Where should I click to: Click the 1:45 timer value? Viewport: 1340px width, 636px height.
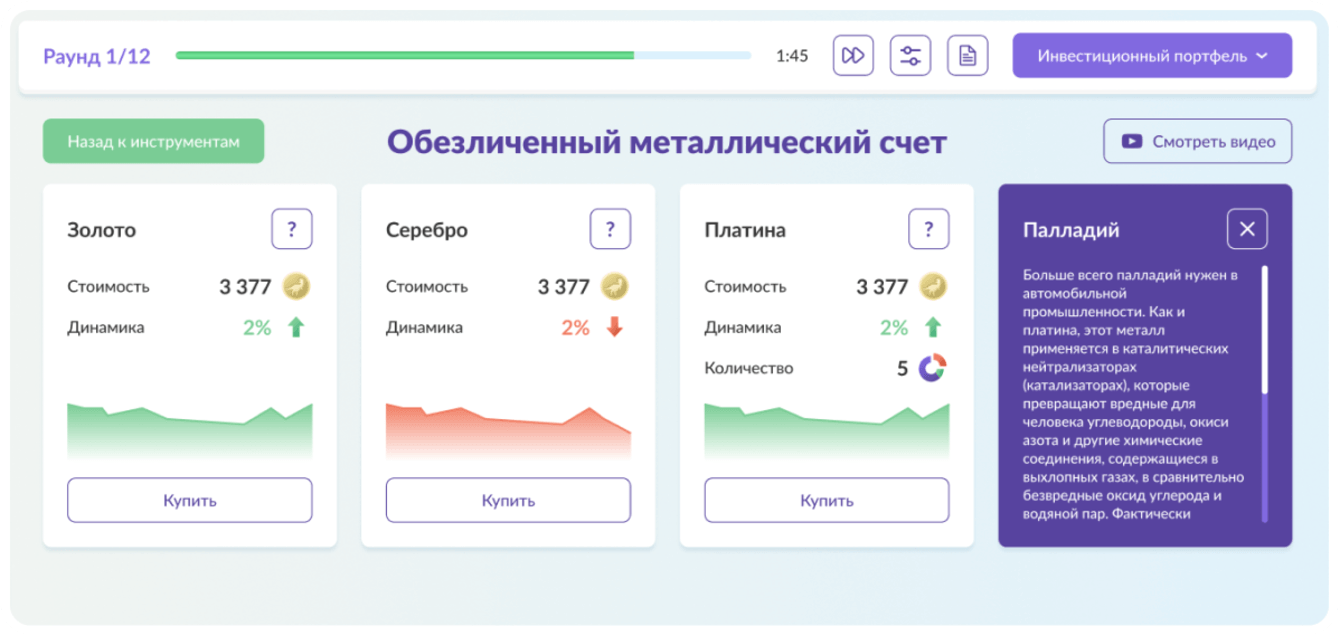click(792, 56)
